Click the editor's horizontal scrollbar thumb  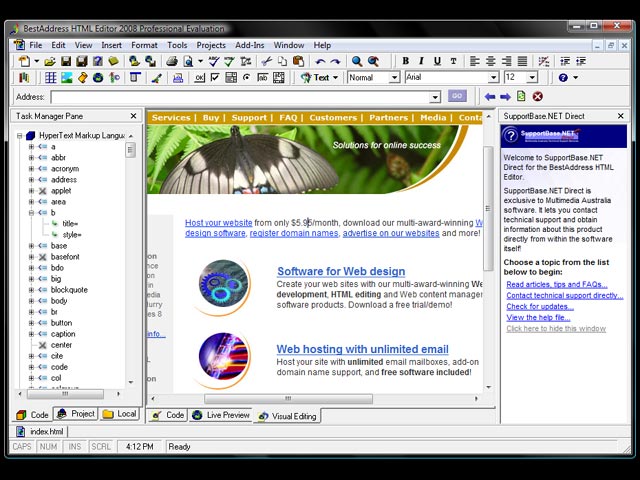pyautogui.click(x=288, y=398)
